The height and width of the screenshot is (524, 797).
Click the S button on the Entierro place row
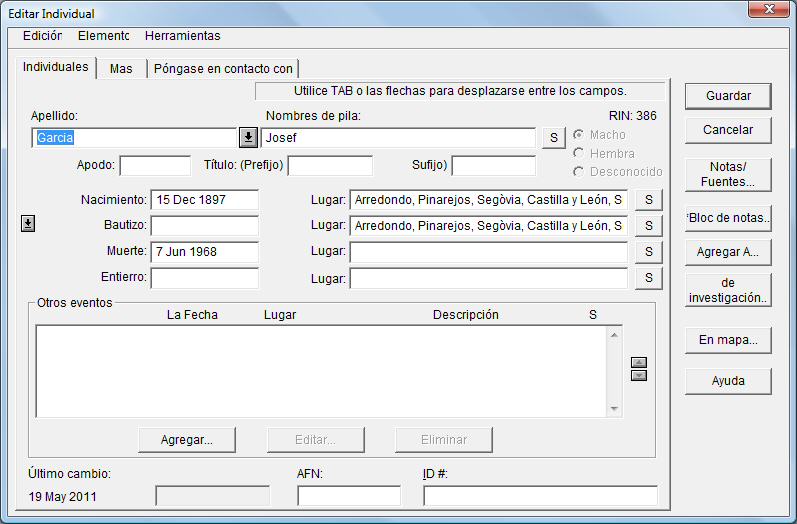coord(648,278)
